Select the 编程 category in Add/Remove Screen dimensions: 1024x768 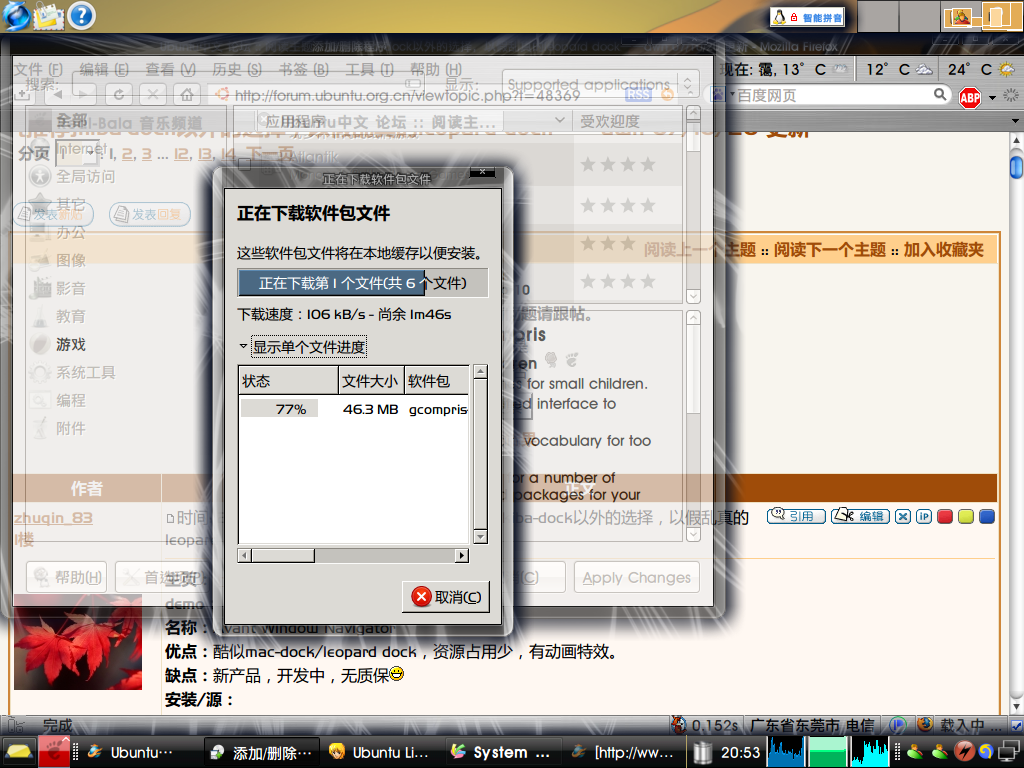point(58,400)
